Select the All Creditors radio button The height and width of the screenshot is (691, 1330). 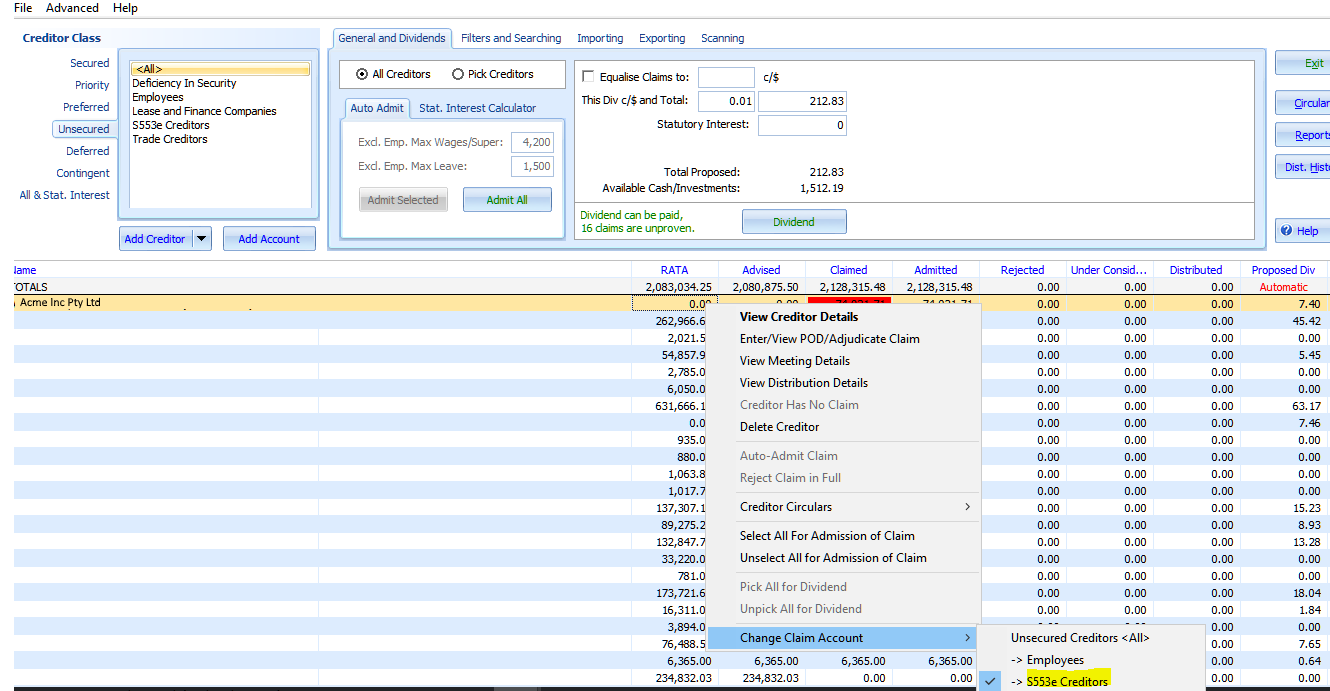click(362, 74)
